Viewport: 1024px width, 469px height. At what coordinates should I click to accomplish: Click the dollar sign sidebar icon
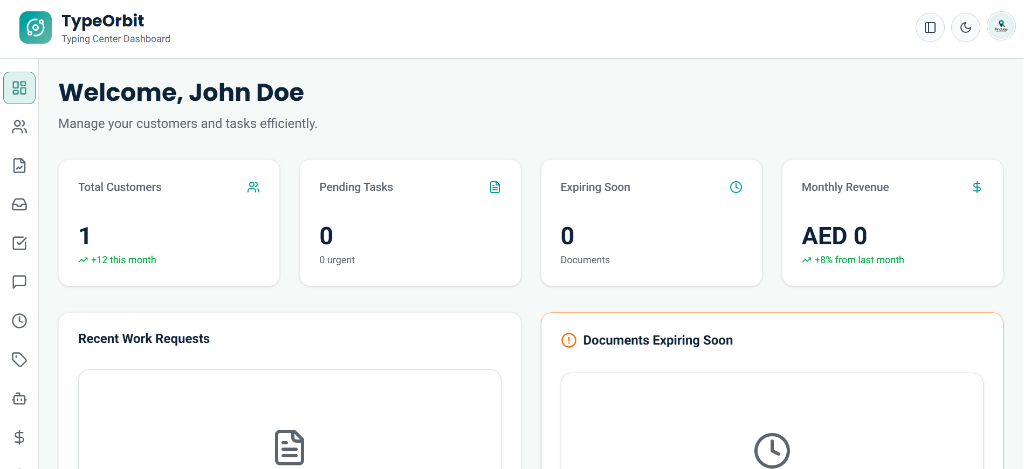tap(19, 437)
